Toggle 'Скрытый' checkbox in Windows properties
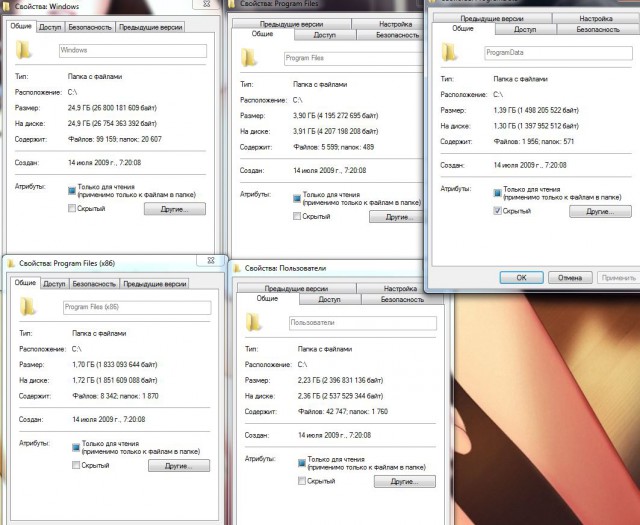Screen dimensions: 640x525 72,208
